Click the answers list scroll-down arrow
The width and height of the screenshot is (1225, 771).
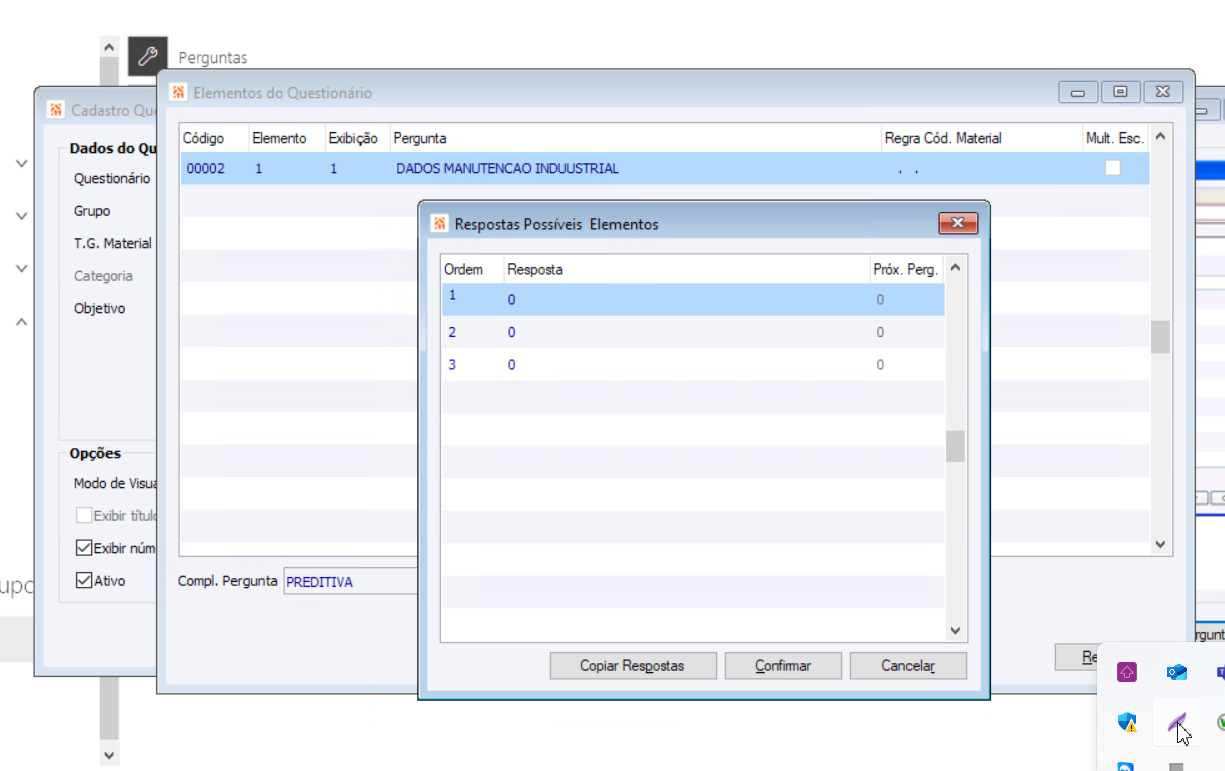coord(955,631)
